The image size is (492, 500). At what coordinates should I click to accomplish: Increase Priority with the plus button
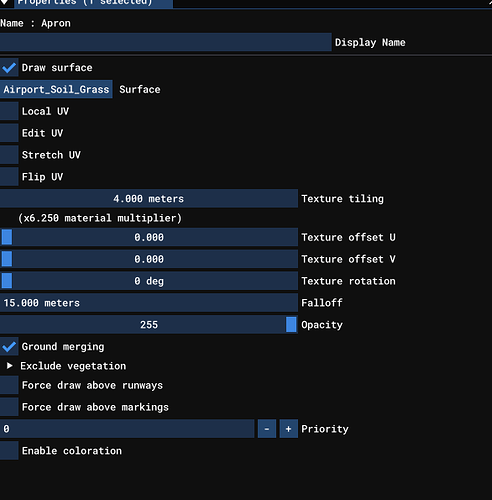pos(289,429)
